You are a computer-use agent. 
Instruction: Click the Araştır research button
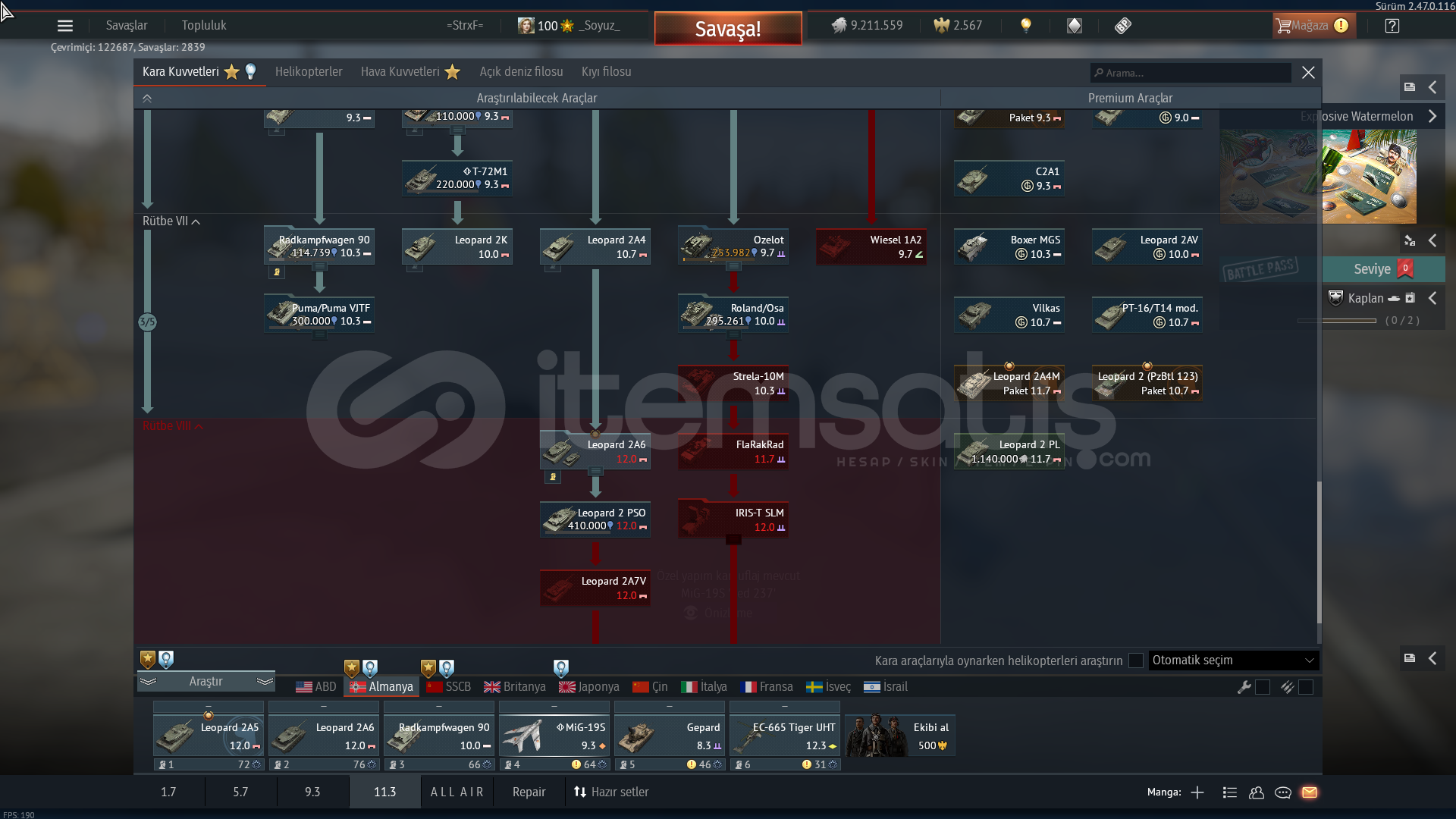206,681
